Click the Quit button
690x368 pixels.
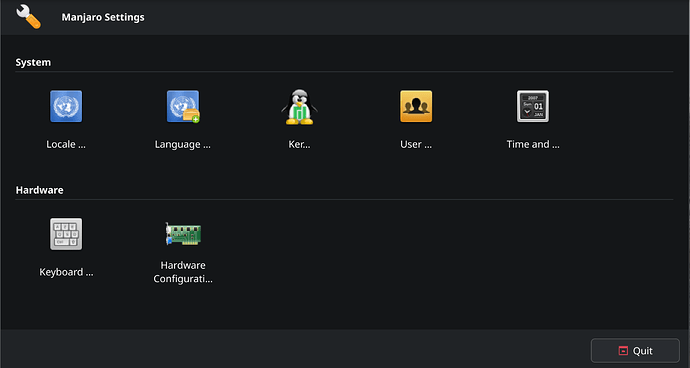pos(635,350)
